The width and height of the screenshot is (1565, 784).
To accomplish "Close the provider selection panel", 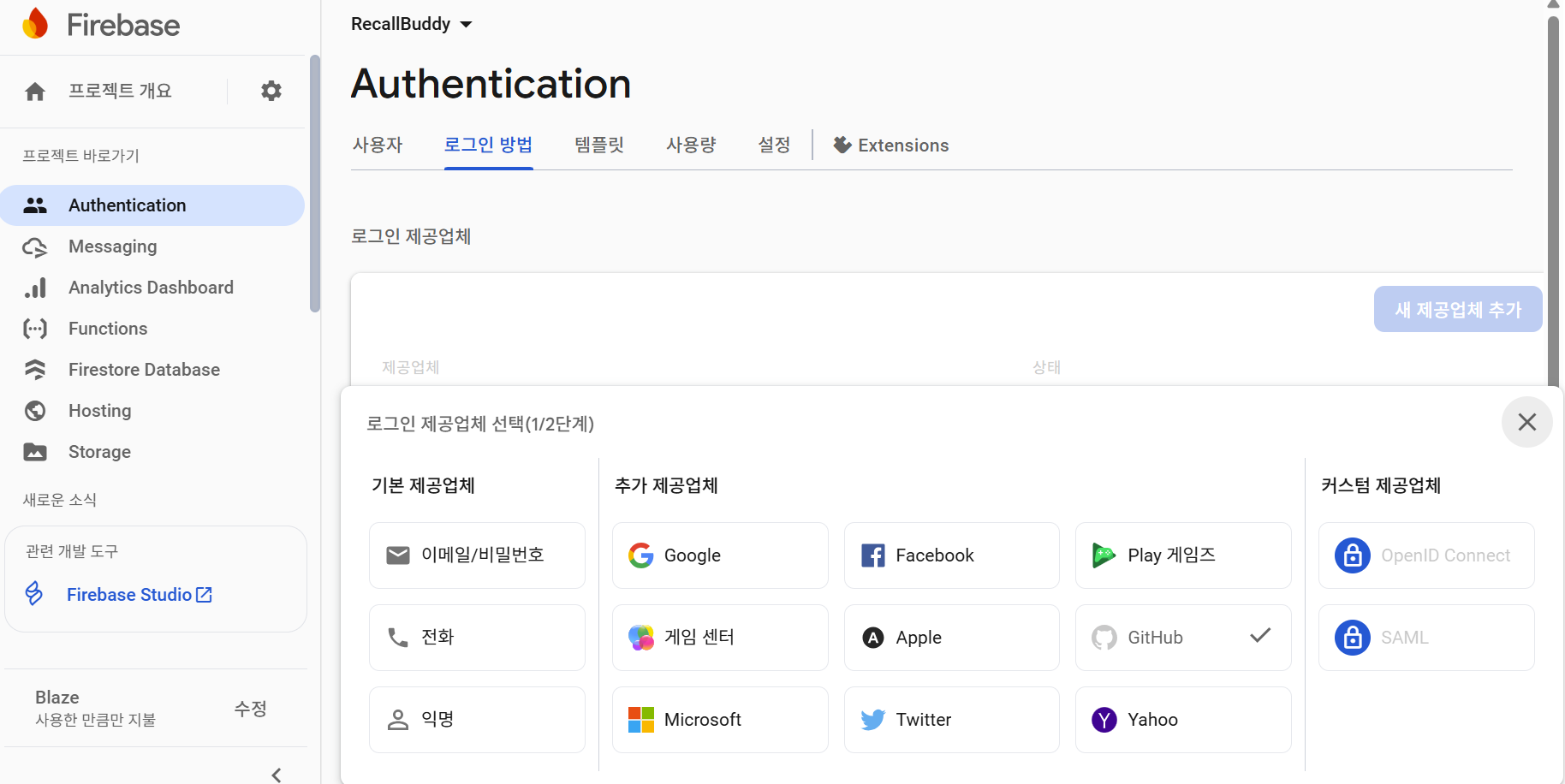I will point(1527,422).
